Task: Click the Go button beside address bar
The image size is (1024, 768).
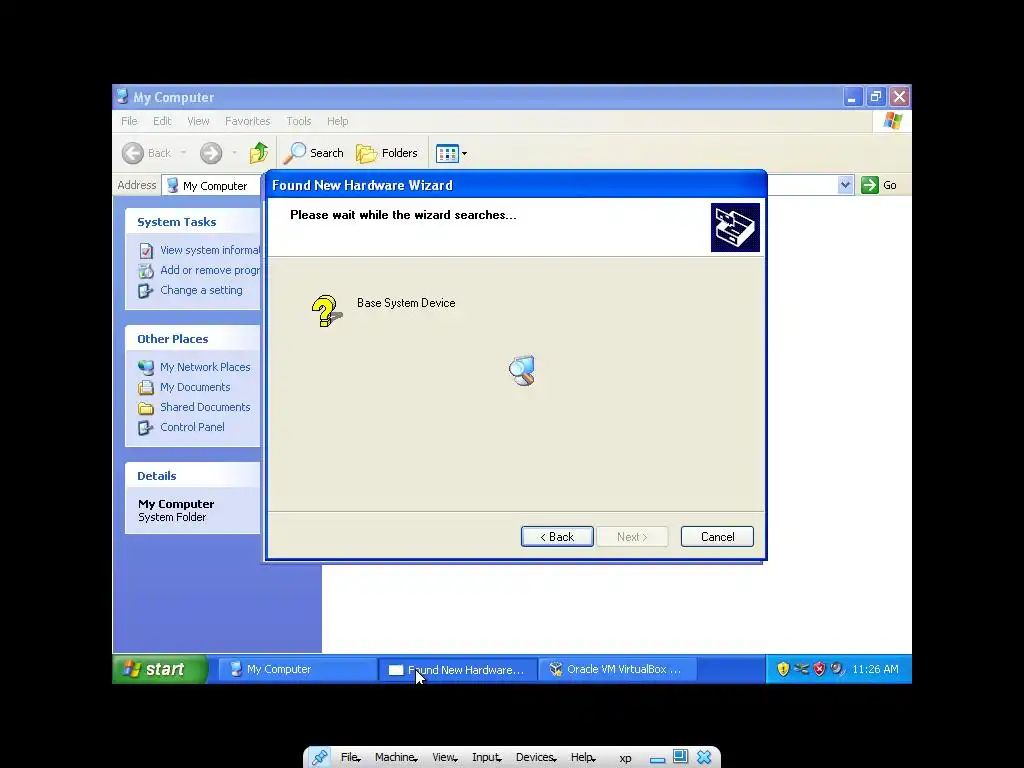Action: (879, 185)
